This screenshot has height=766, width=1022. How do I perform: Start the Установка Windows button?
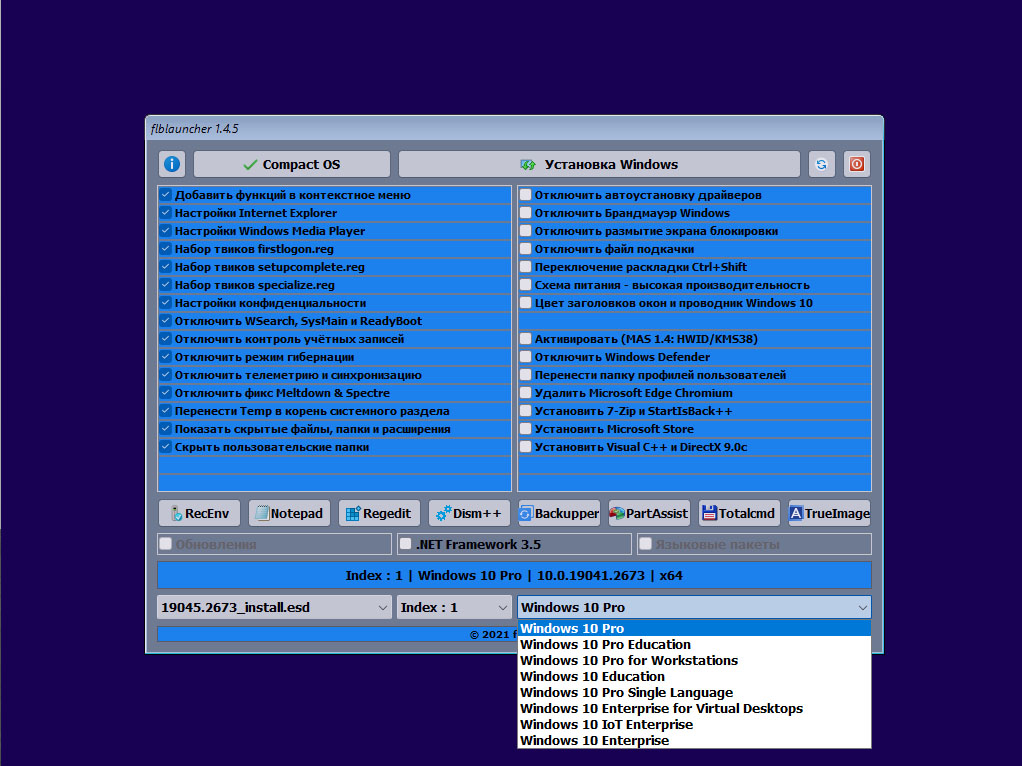pyautogui.click(x=599, y=164)
